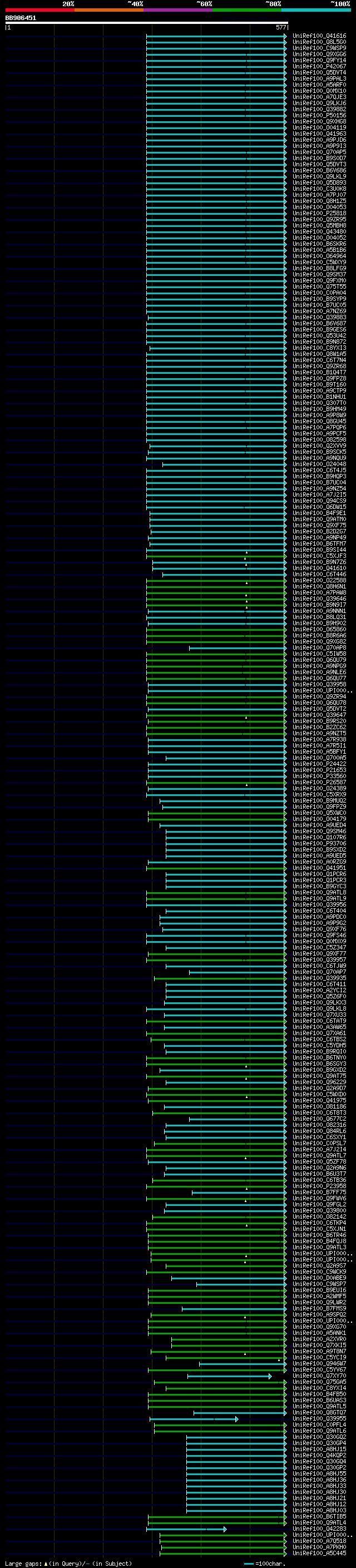Select hit UniRef100_Q9FY14
This screenshot has width=356, height=1568.
(319, 60)
